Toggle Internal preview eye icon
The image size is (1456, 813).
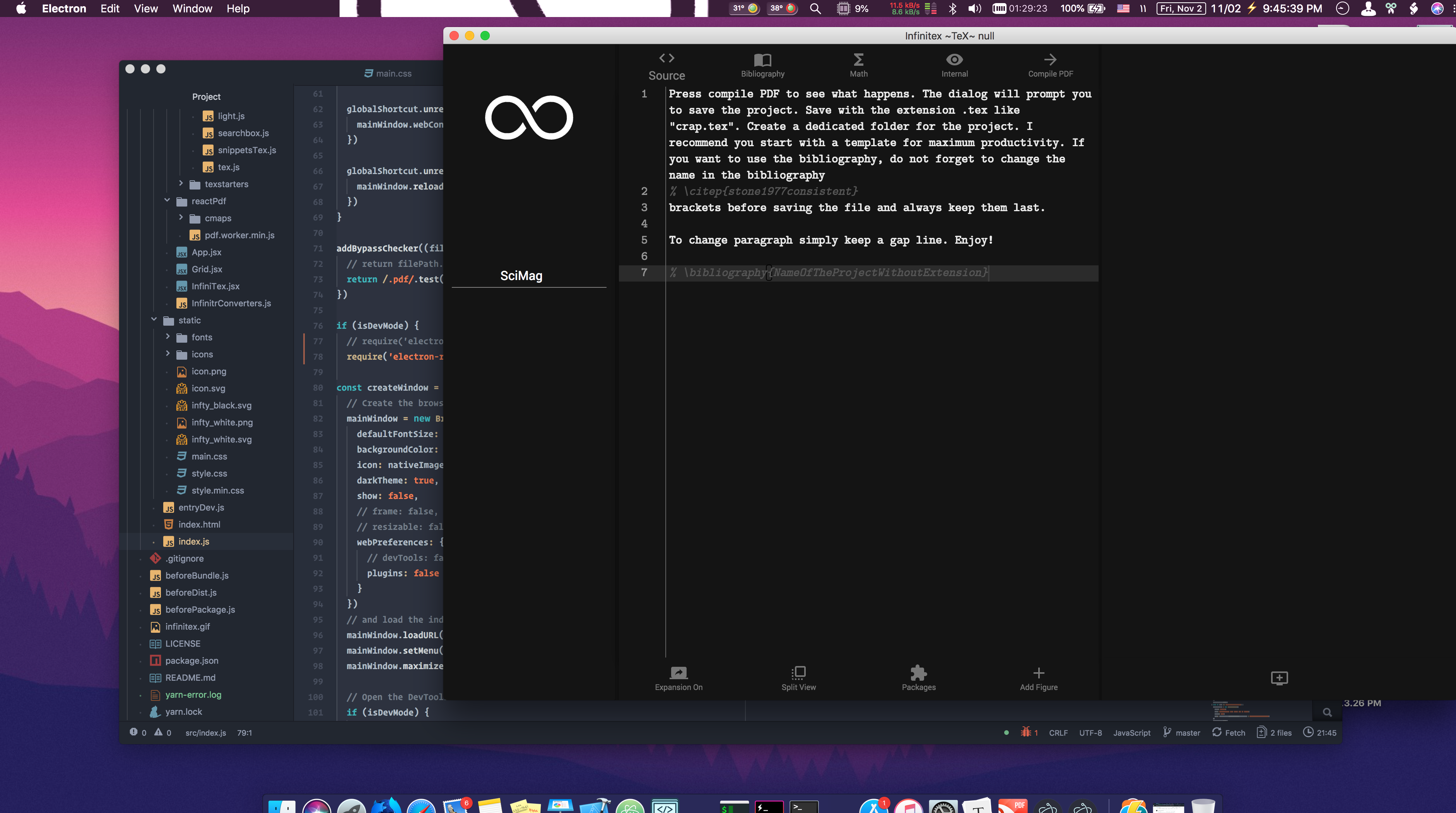tap(954, 60)
